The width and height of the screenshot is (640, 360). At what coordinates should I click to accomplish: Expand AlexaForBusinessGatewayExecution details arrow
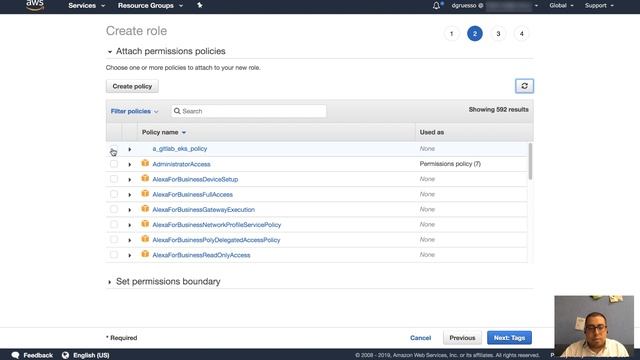[130, 210]
